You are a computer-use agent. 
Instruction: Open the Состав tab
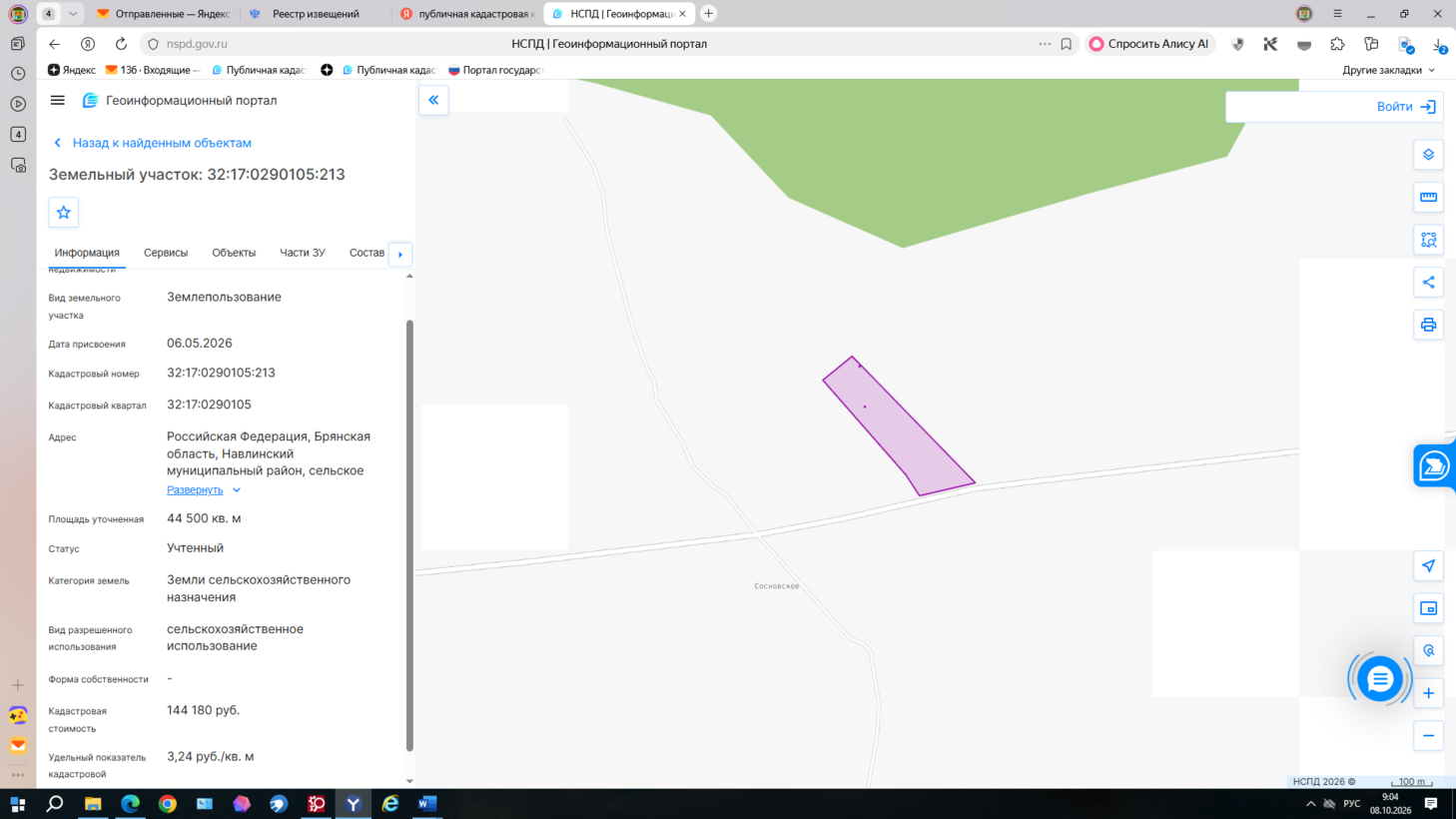(366, 253)
